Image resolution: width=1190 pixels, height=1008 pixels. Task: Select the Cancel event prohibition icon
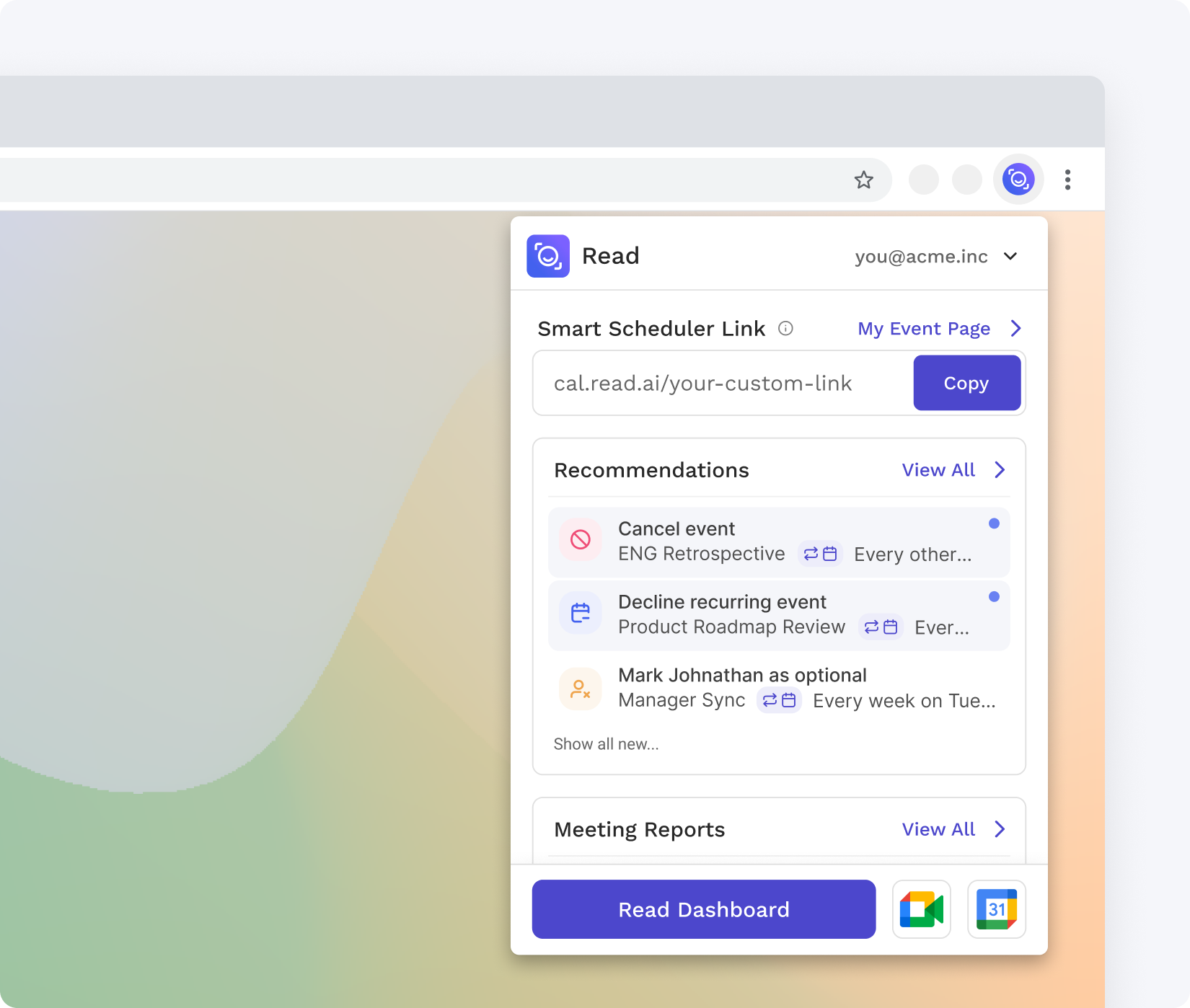[x=580, y=540]
